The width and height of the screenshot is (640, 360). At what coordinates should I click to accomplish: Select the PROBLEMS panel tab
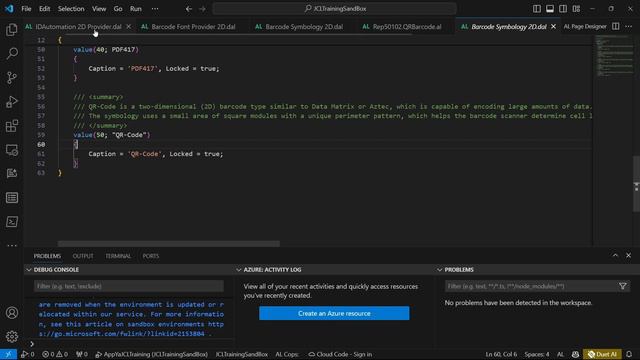(47, 256)
